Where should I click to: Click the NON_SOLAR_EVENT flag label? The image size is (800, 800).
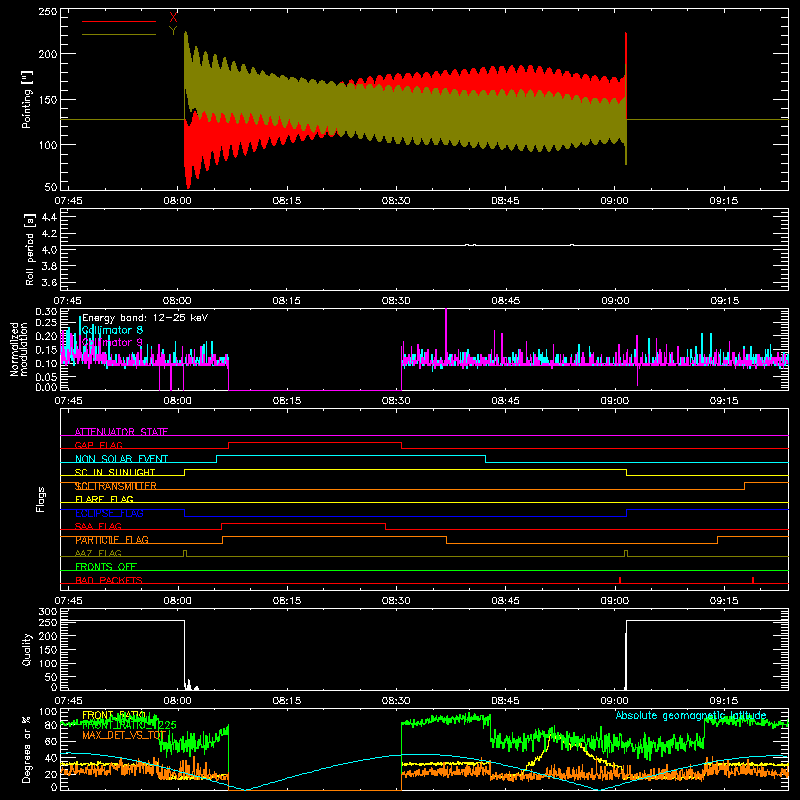[x=121, y=459]
